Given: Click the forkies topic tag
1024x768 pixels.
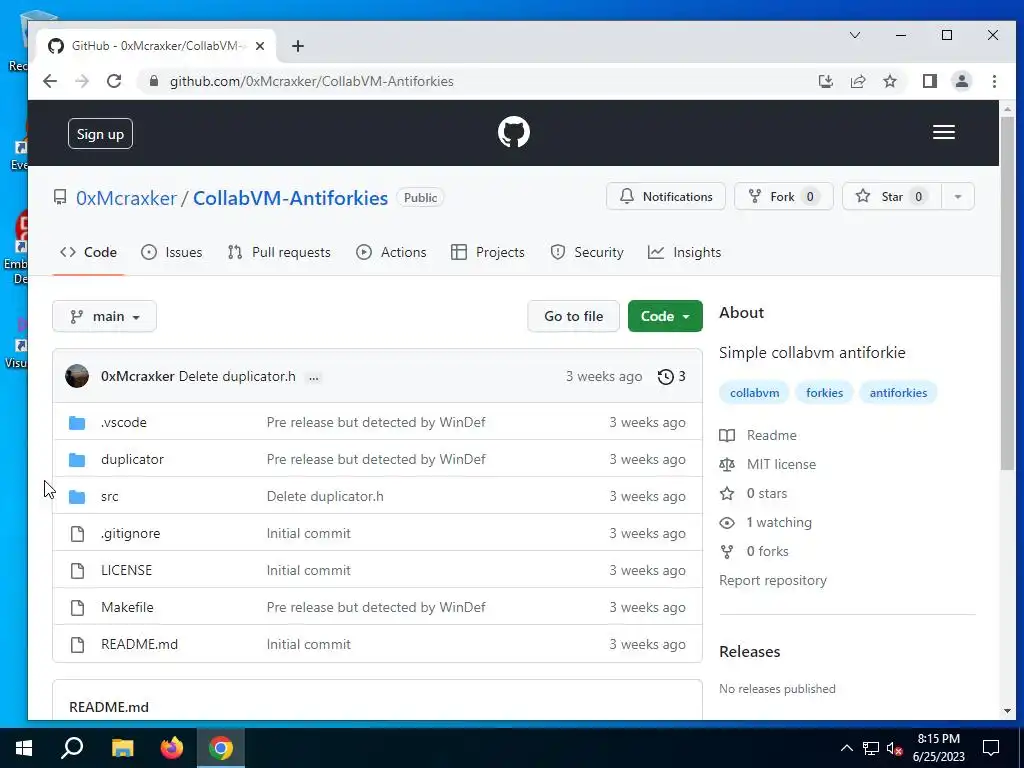Looking at the screenshot, I should (824, 392).
